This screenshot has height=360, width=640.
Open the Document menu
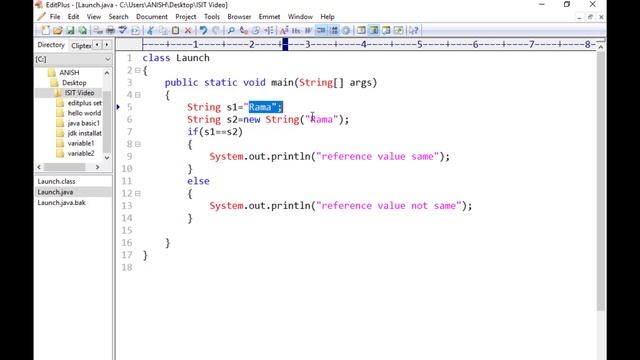click(x=152, y=17)
